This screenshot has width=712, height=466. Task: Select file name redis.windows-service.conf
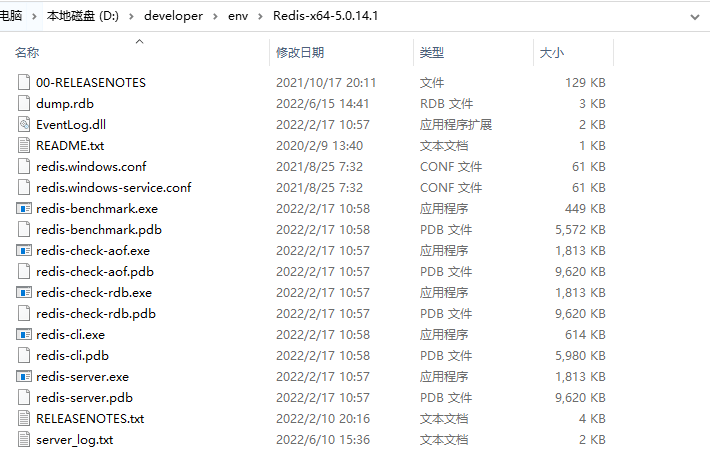pos(114,187)
